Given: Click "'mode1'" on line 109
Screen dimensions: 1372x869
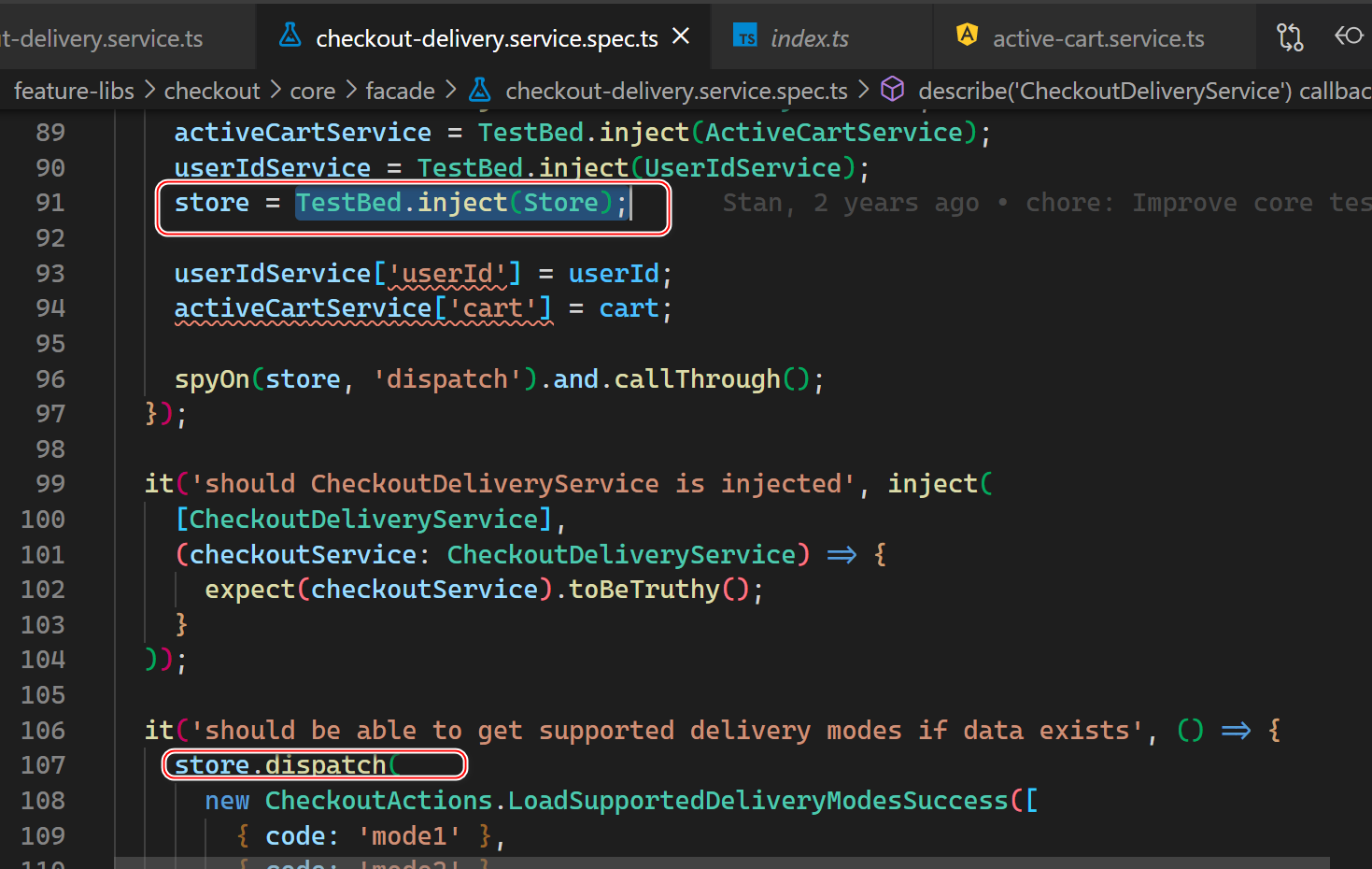Looking at the screenshot, I should tap(409, 836).
